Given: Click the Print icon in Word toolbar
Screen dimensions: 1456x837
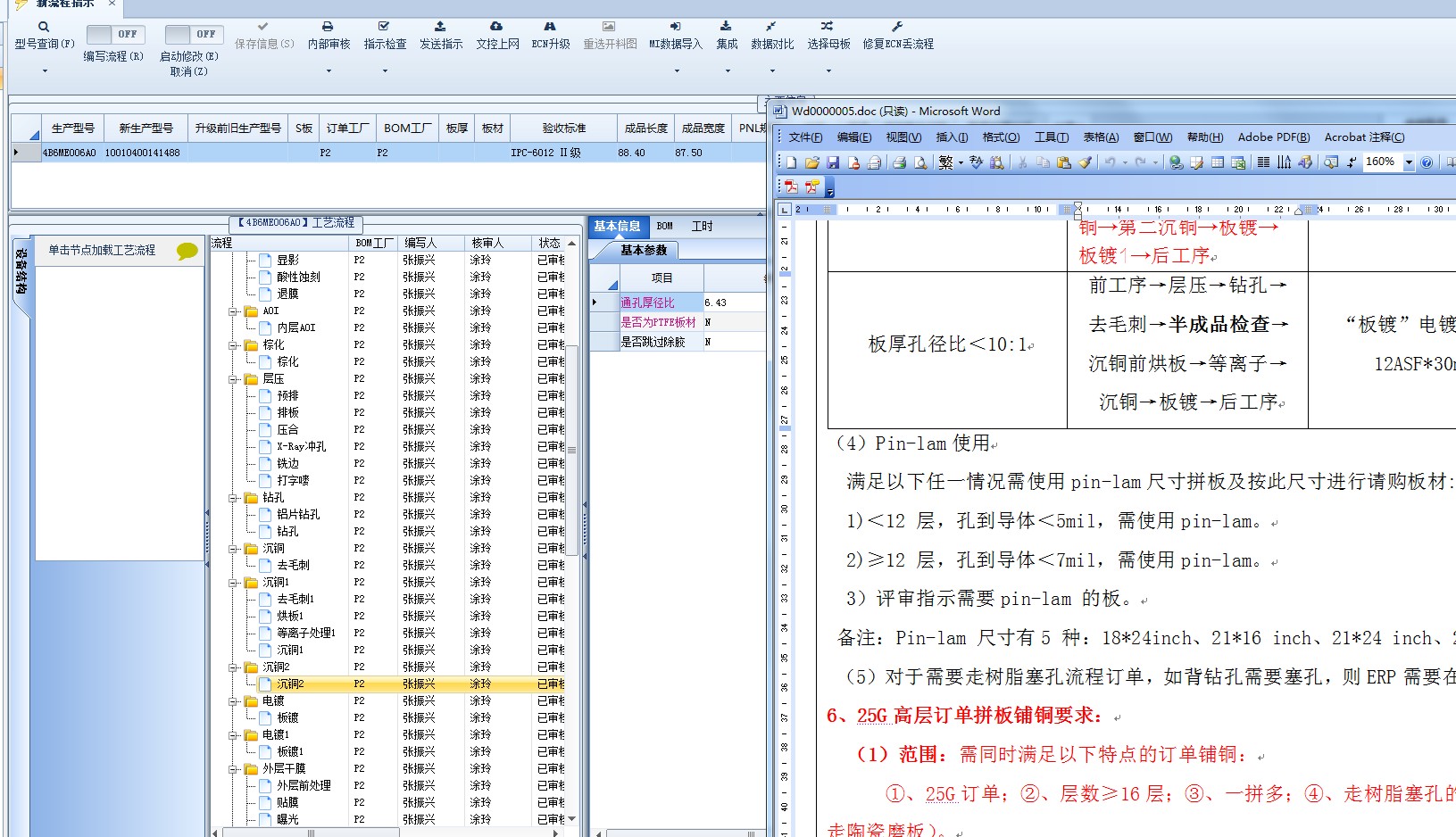Looking at the screenshot, I should [899, 162].
